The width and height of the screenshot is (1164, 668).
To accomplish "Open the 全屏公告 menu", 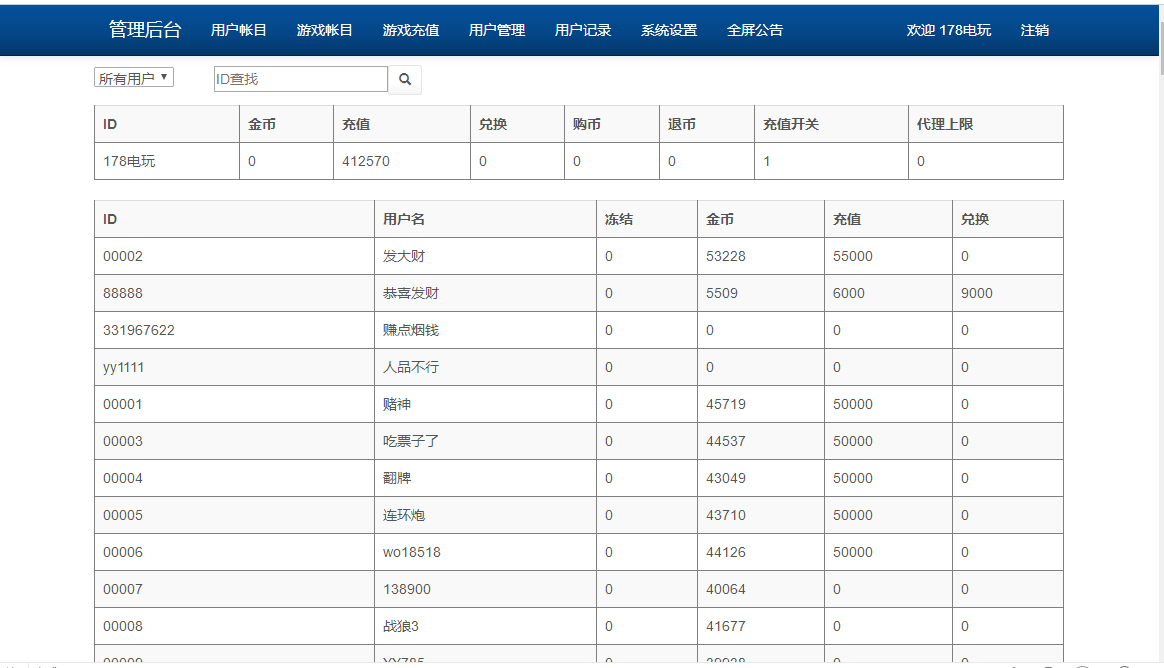I will tap(754, 30).
